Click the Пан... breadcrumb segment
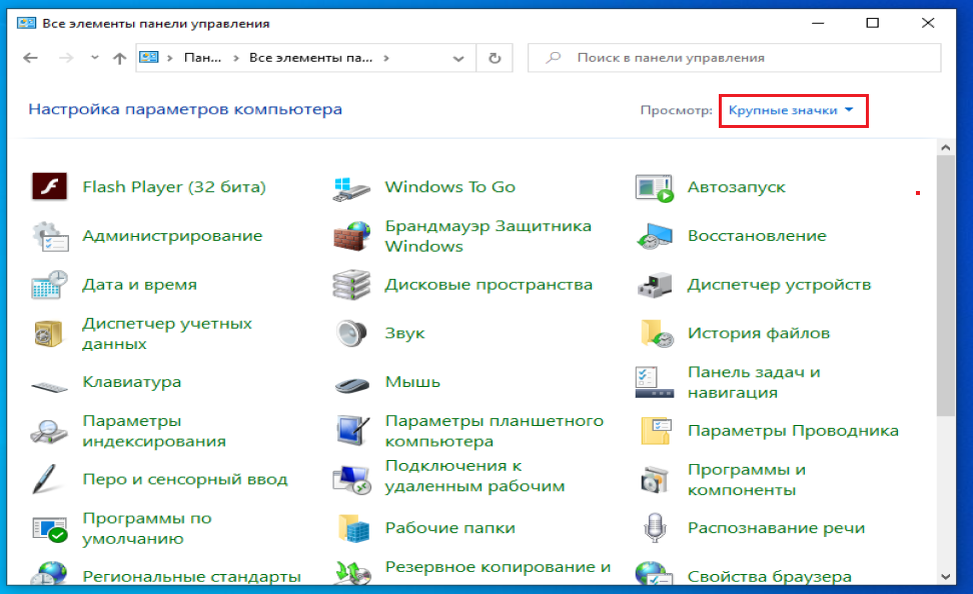Image resolution: width=973 pixels, height=594 pixels. [202, 58]
